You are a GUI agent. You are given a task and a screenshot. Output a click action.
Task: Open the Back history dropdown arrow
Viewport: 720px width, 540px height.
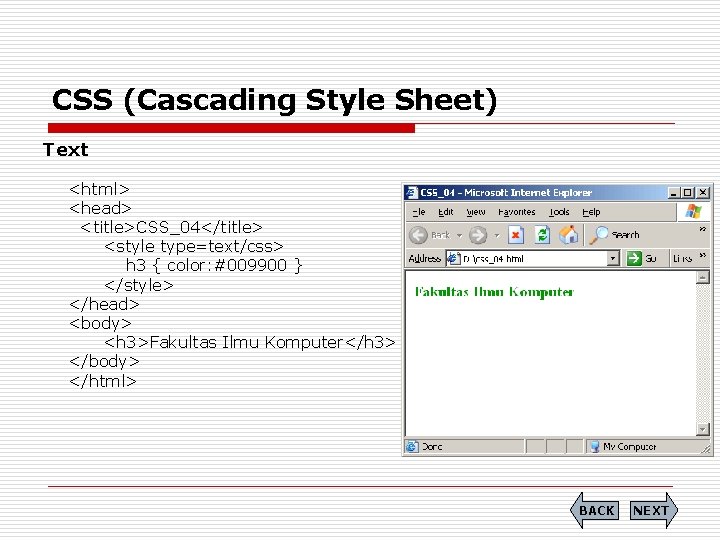(x=459, y=236)
